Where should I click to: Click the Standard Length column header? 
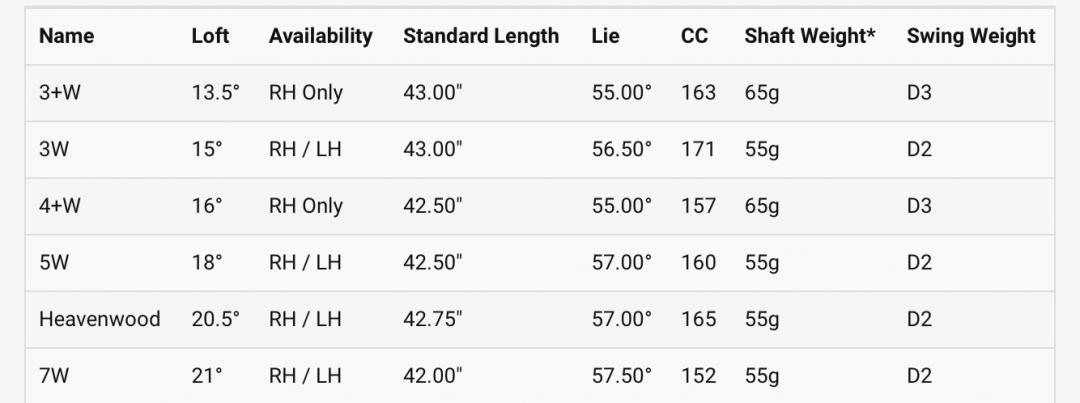[x=481, y=36]
